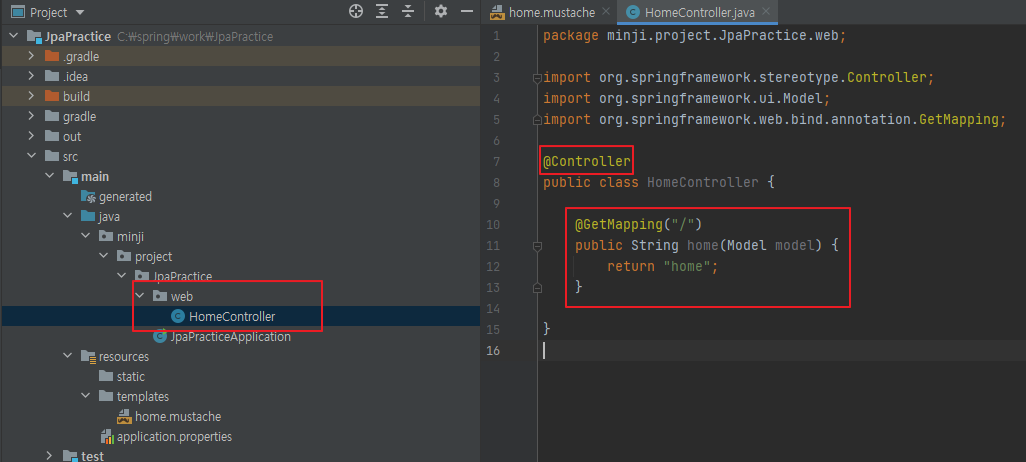Image resolution: width=1026 pixels, height=462 pixels.
Task: Open the Project panel settings gear
Action: coord(441,11)
